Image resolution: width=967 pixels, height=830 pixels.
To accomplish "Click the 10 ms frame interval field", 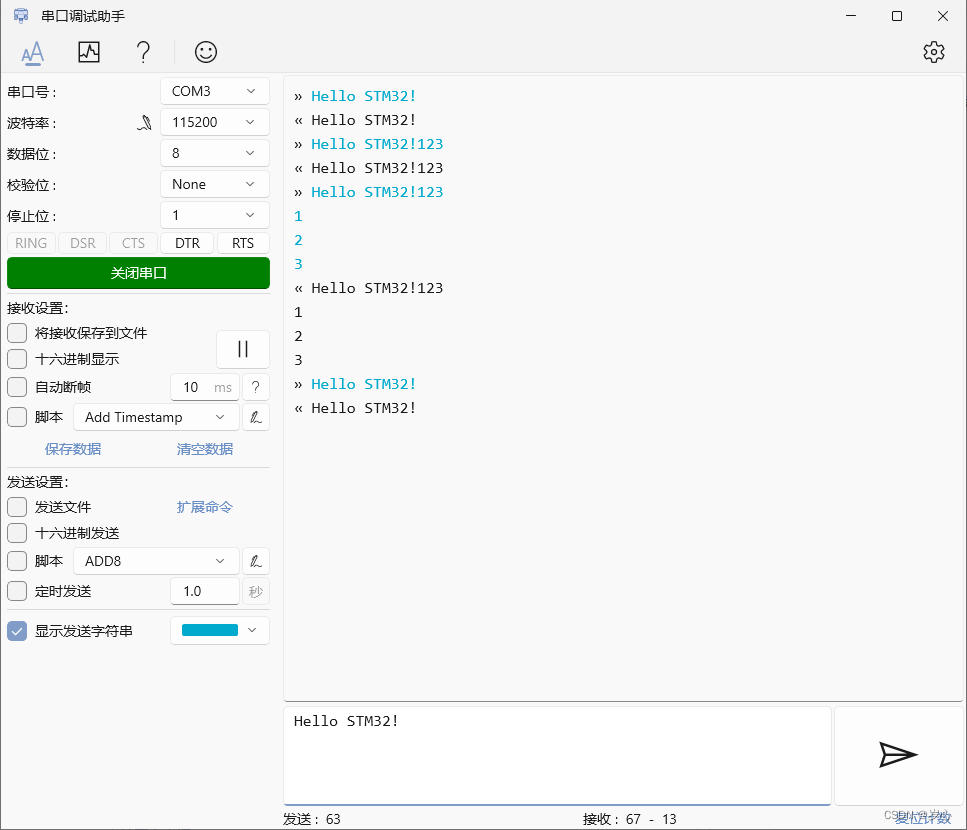I will 205,387.
